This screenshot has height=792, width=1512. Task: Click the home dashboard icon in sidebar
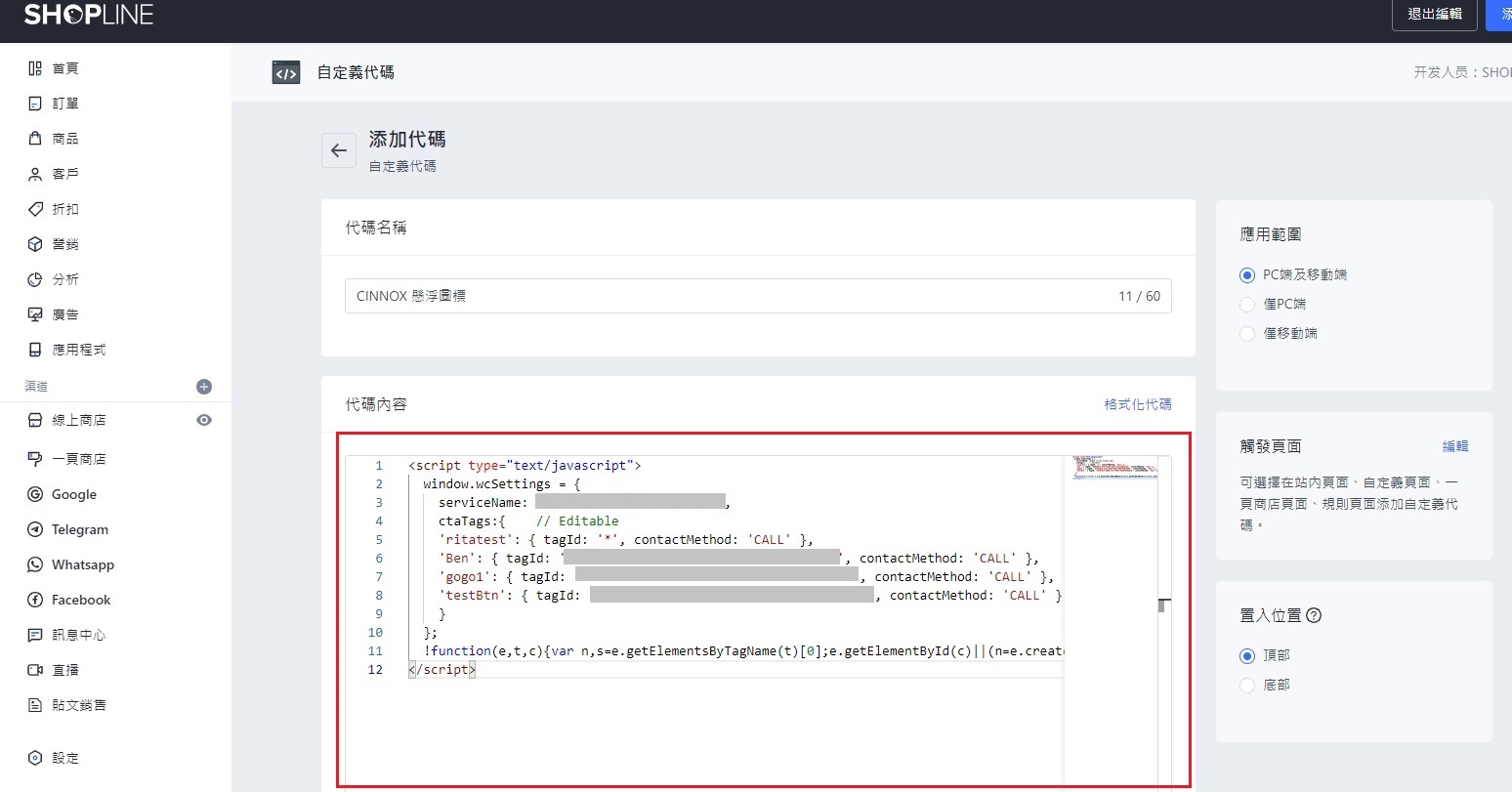click(35, 68)
